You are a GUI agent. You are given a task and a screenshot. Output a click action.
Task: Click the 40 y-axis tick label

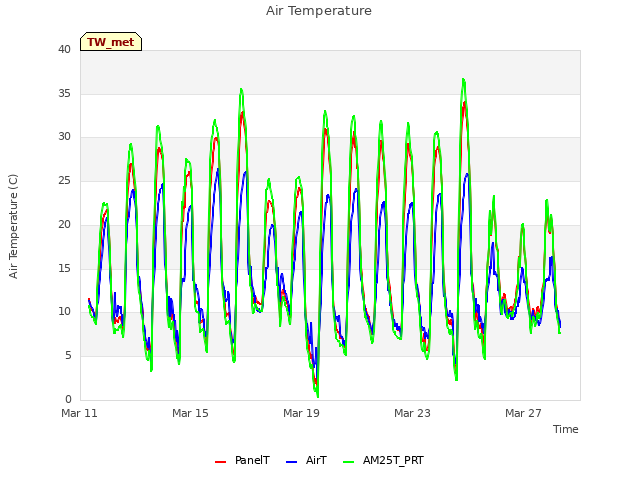coord(64,49)
